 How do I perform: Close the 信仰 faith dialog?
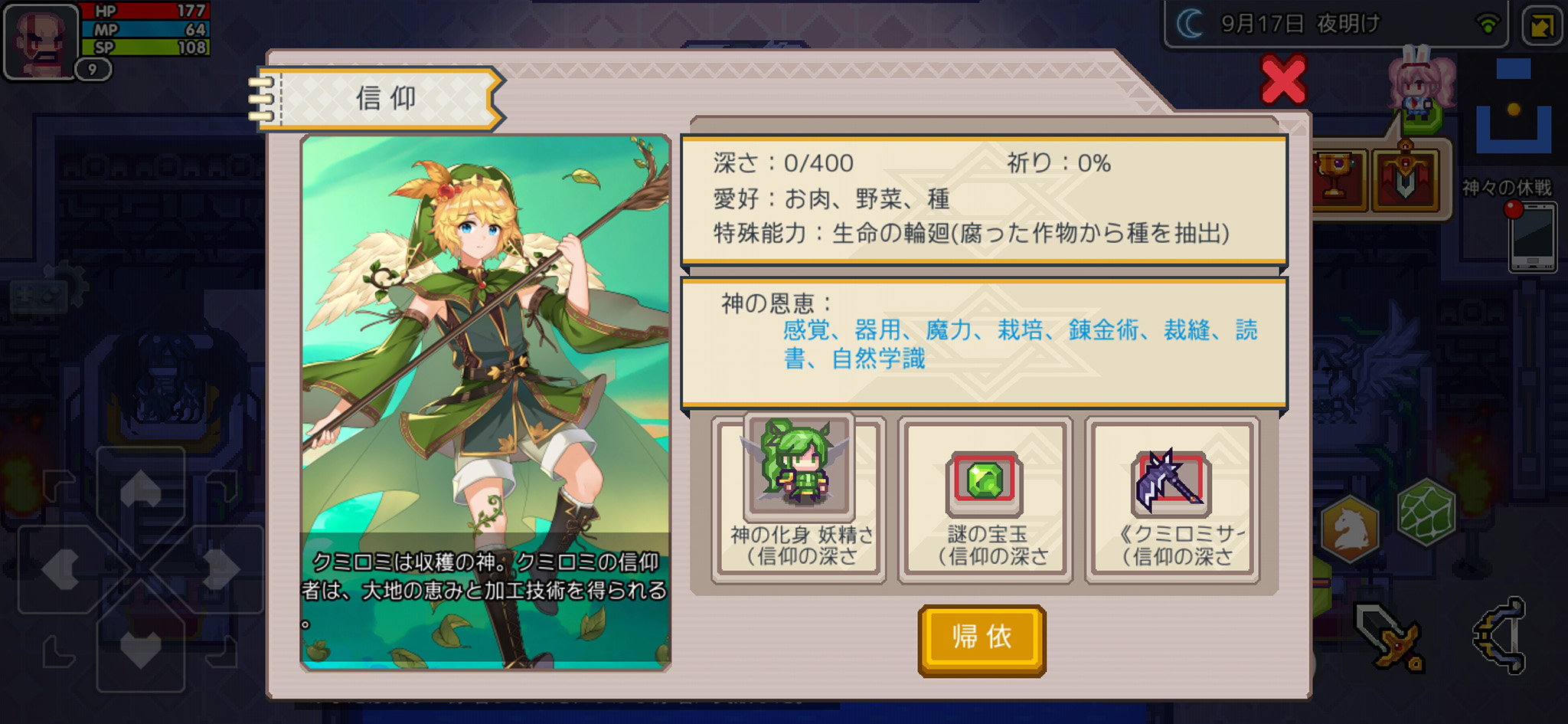1283,79
